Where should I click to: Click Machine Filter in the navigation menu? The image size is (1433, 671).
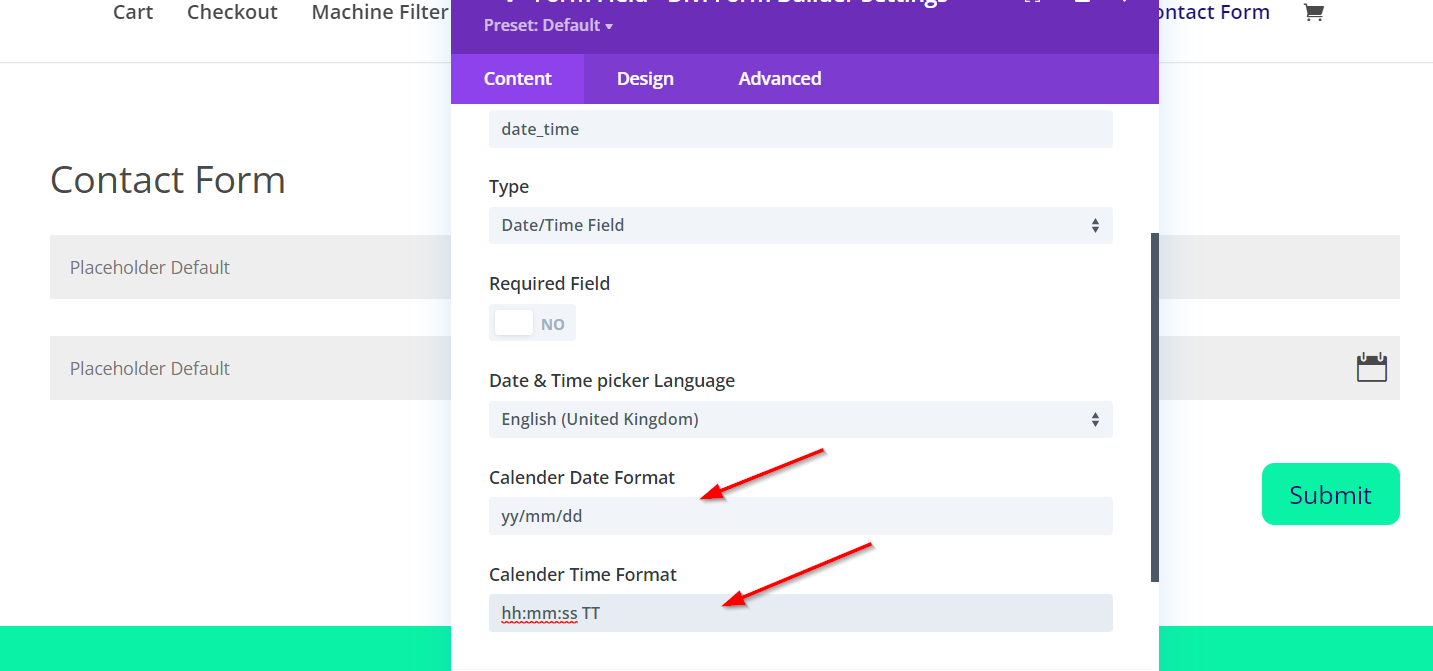pos(379,12)
